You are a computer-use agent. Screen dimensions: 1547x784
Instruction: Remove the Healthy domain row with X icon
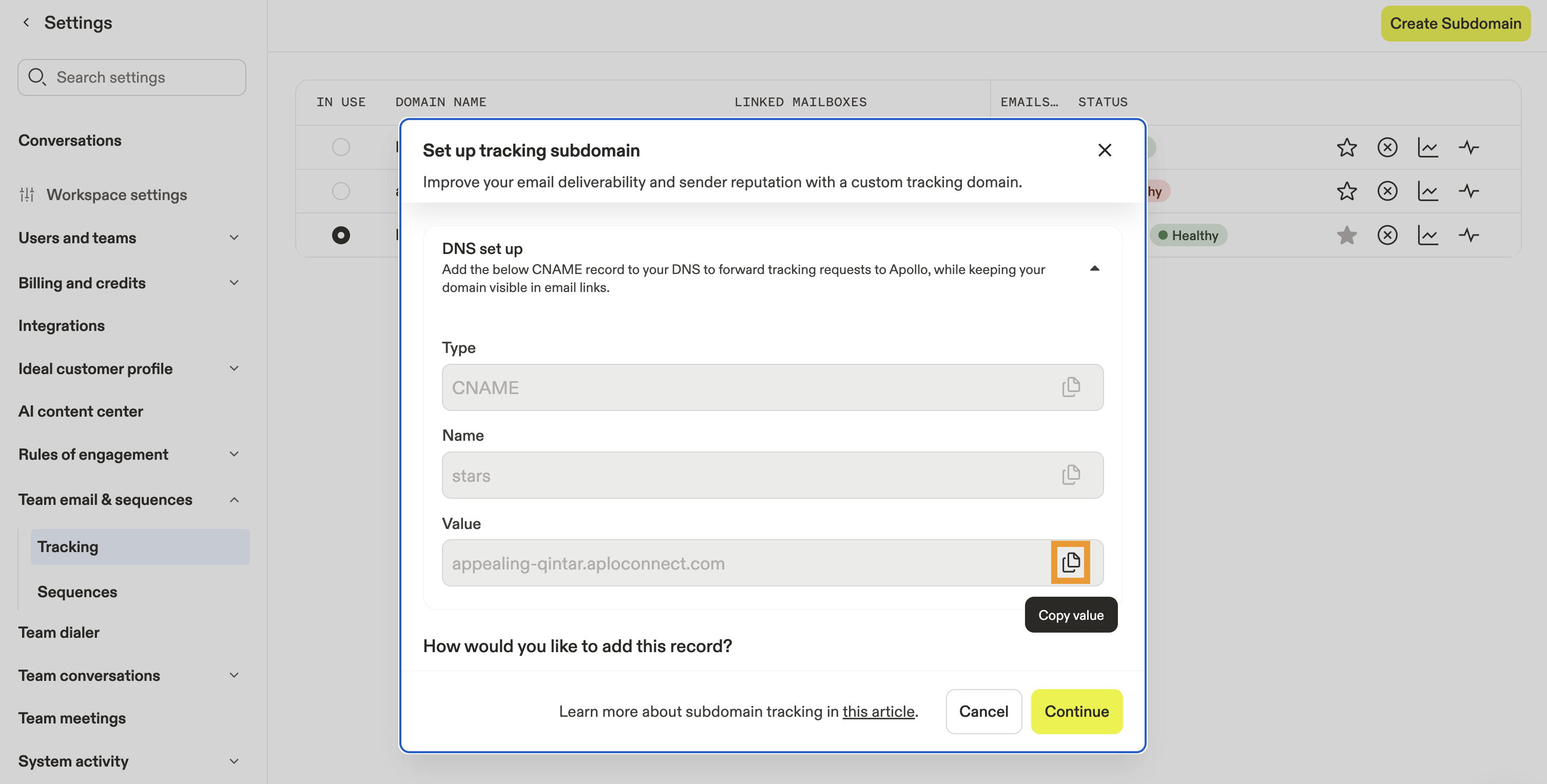(1387, 234)
